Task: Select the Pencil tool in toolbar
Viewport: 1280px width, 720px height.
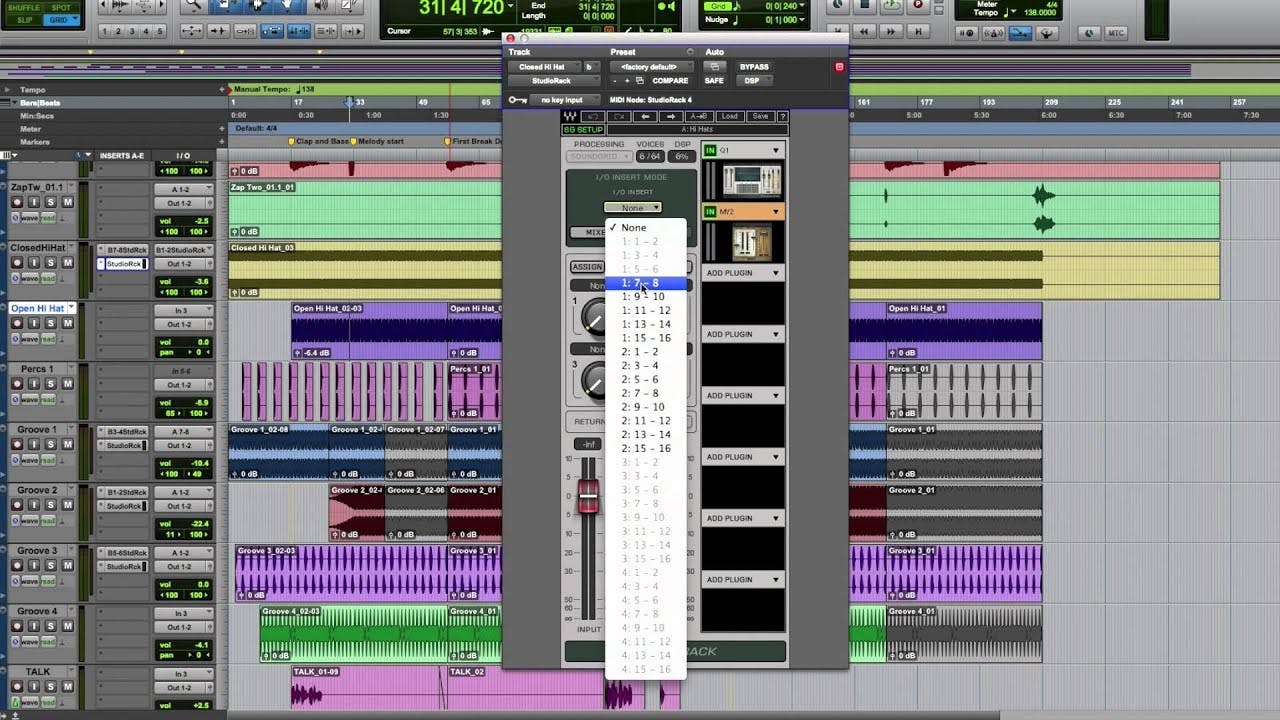Action: click(350, 5)
